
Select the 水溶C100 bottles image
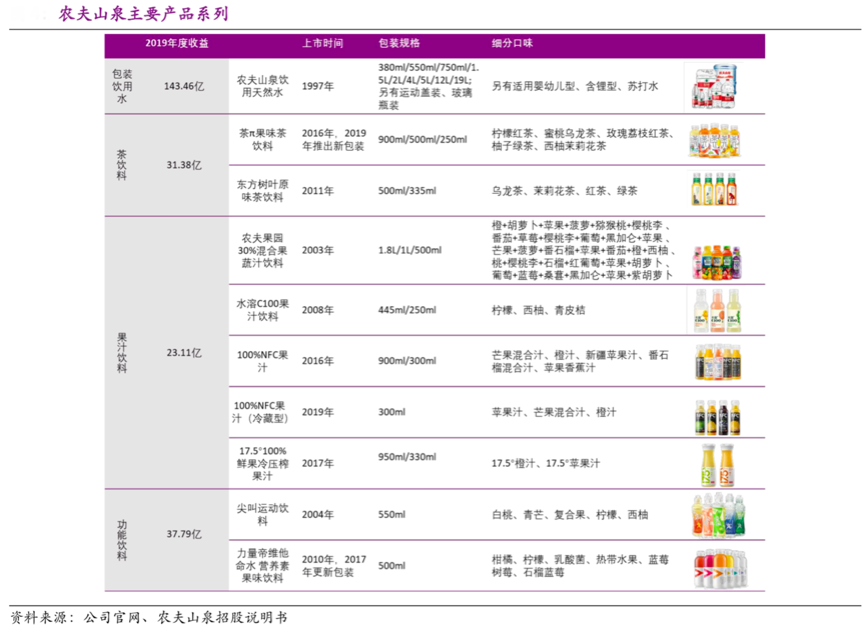pos(715,311)
